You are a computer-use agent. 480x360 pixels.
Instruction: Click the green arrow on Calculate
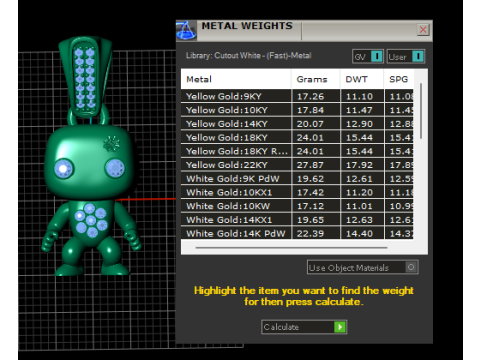(340, 327)
